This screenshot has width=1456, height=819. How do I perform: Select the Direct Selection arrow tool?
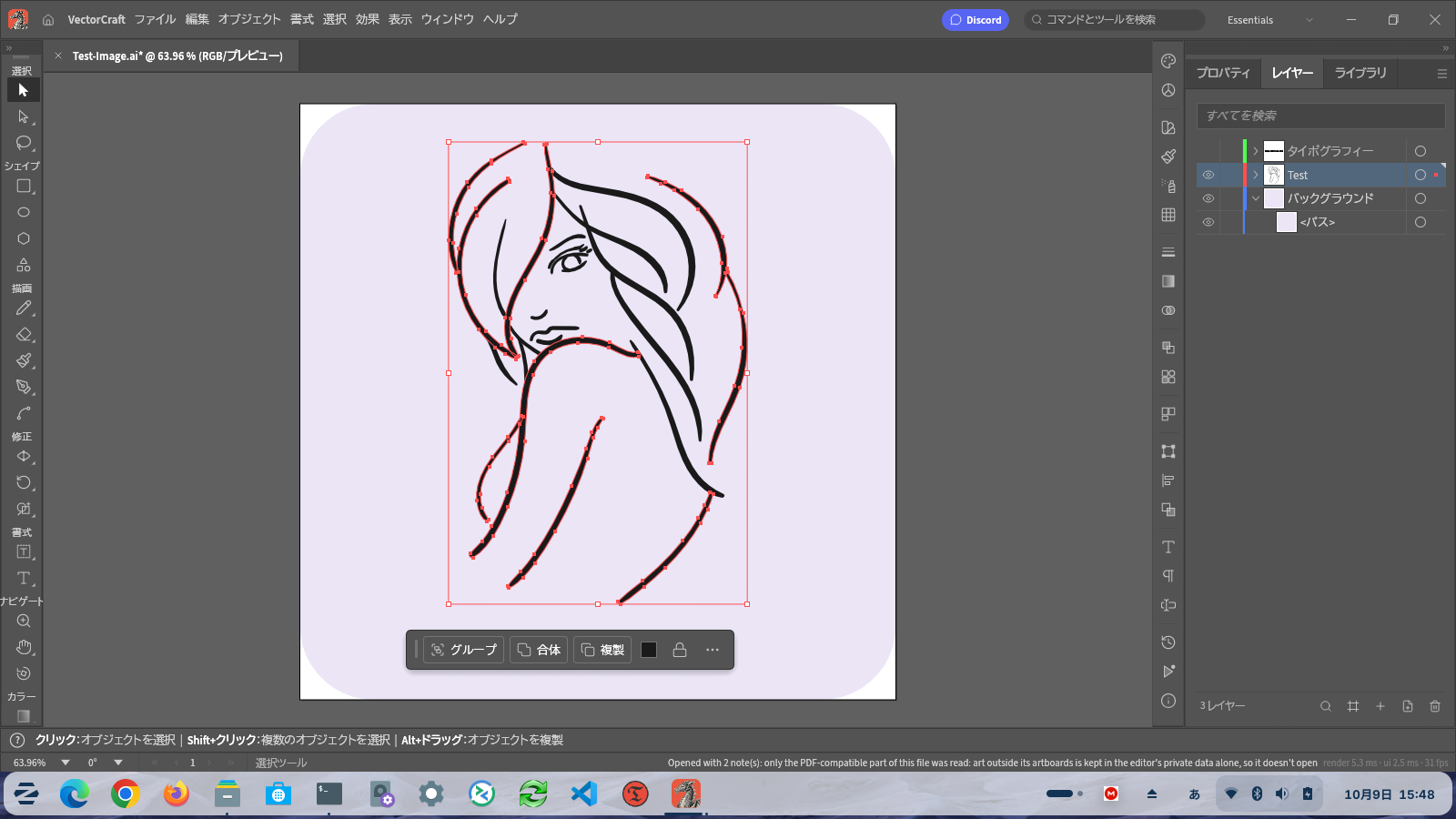tap(24, 116)
